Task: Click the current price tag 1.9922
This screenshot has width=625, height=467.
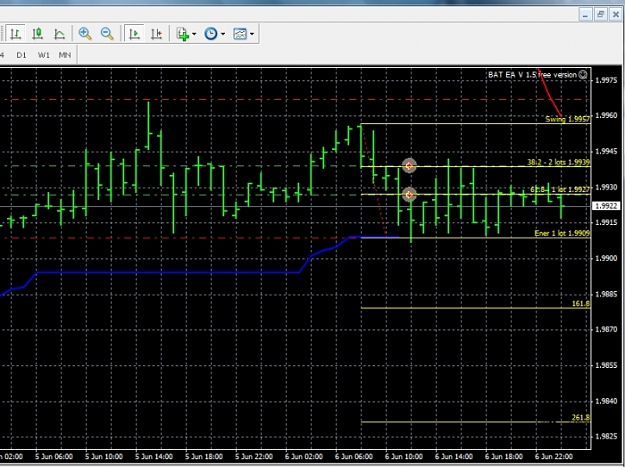Action: (606, 206)
